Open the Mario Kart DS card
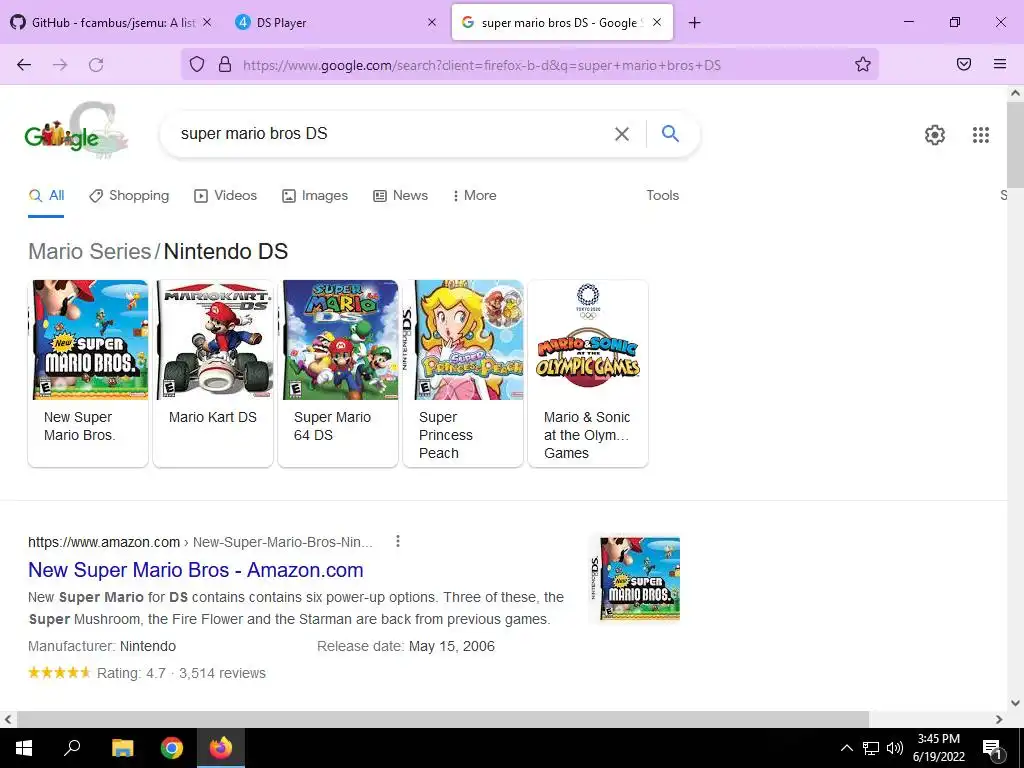The width and height of the screenshot is (1024, 768). pos(213,374)
